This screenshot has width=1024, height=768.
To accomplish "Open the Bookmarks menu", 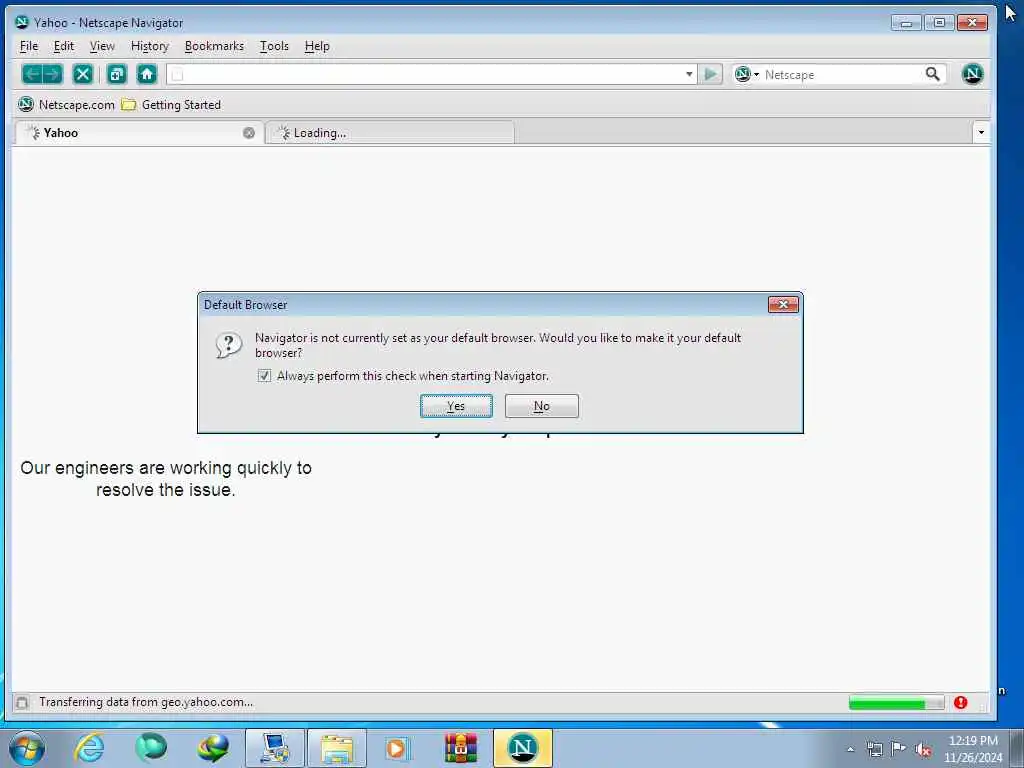I will tap(214, 46).
